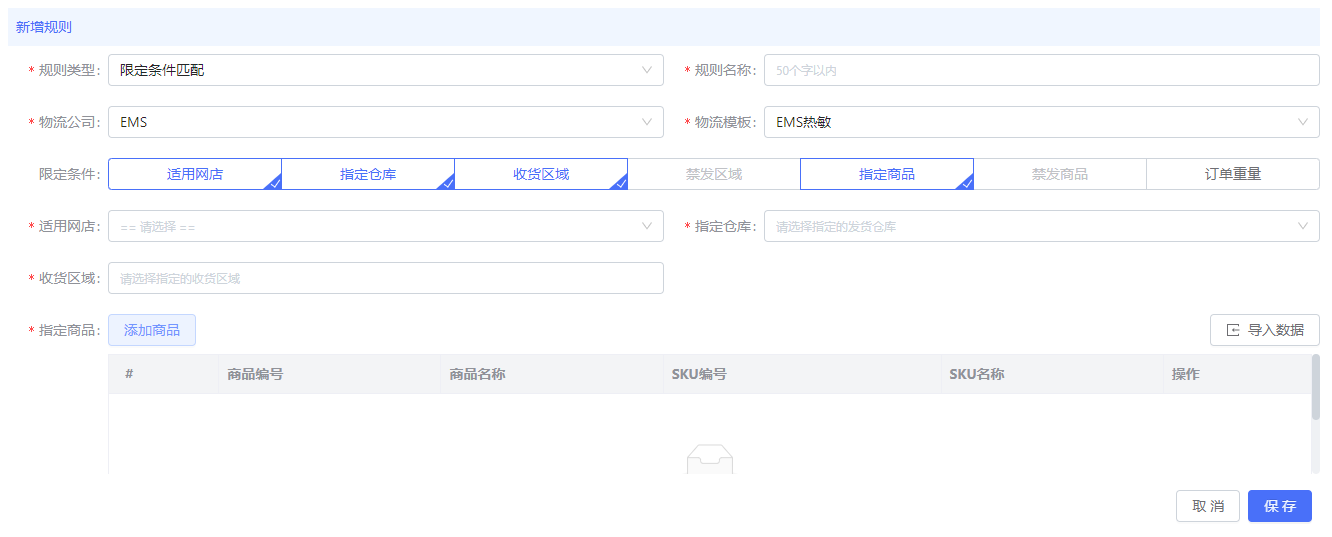Toggle the 指定仓库 condition option
The image size is (1332, 537).
coord(368,174)
